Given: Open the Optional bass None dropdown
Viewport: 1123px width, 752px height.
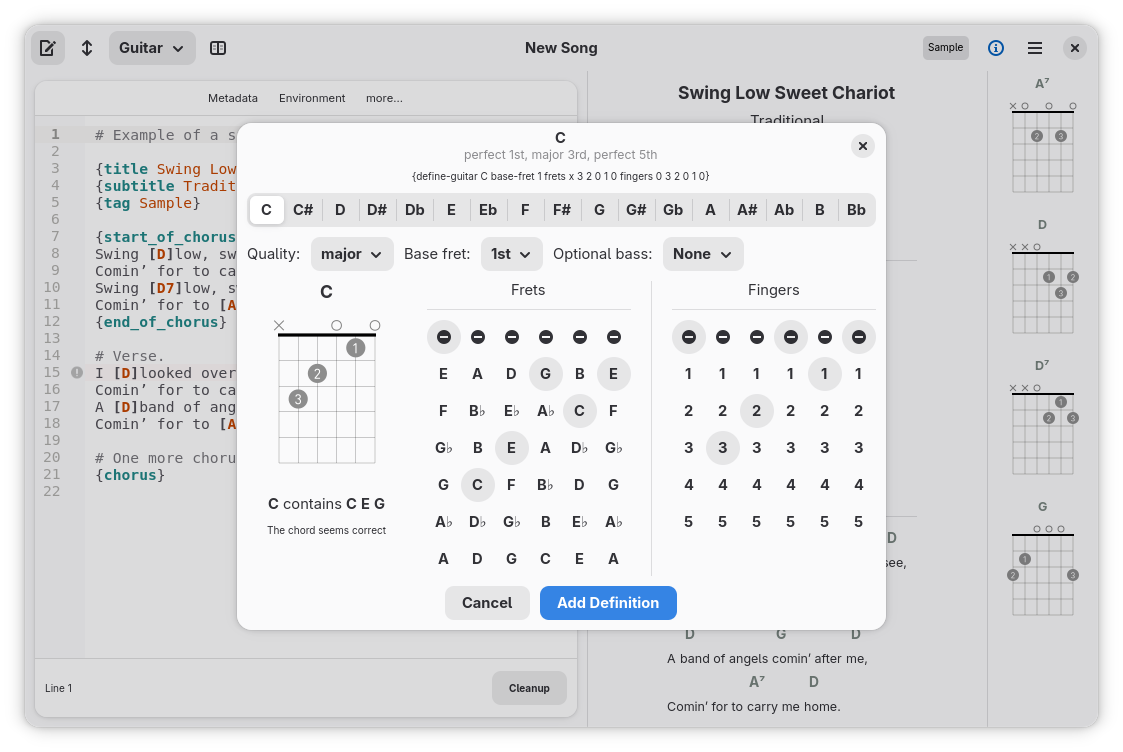Looking at the screenshot, I should click(702, 254).
